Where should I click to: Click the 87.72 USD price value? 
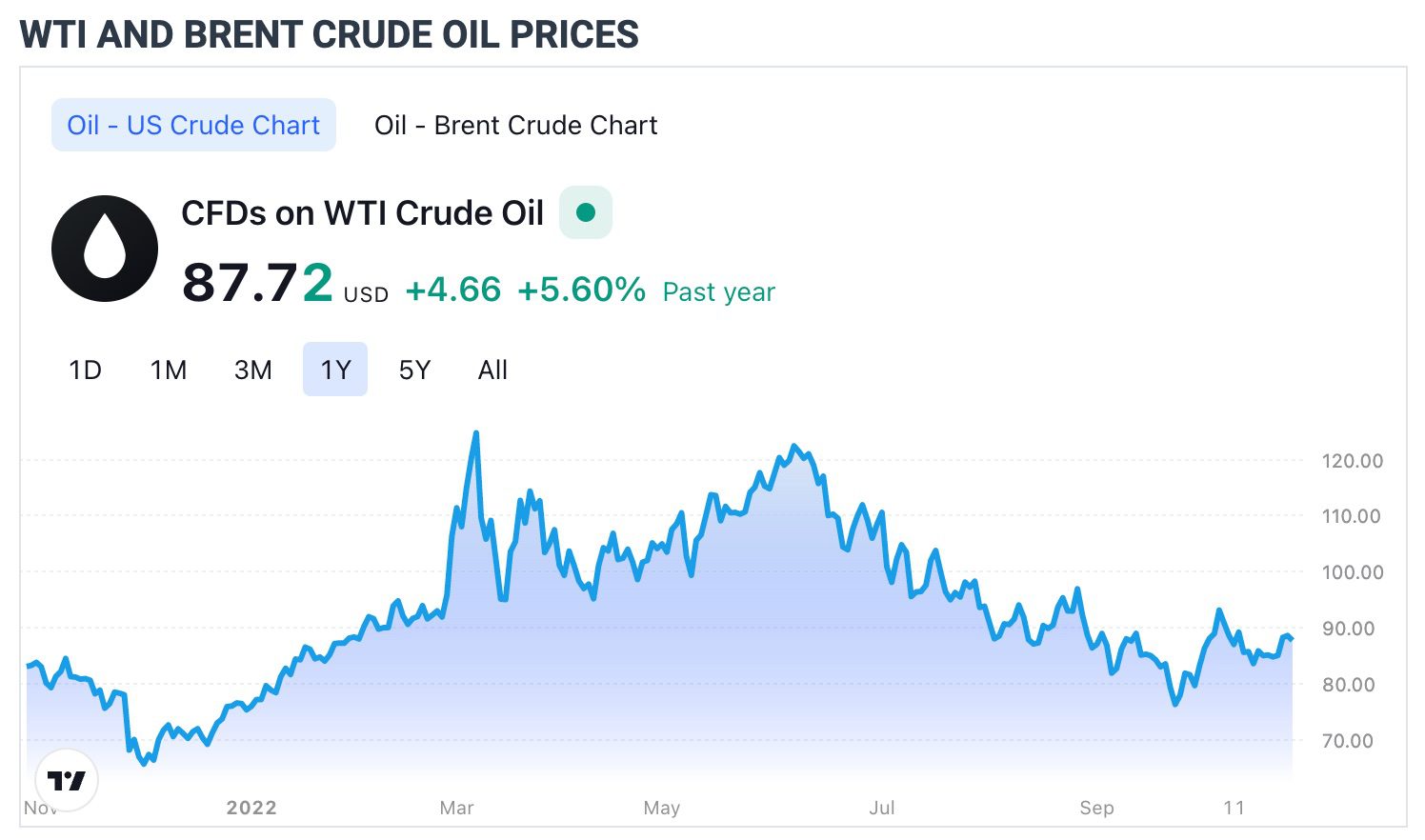point(257,283)
